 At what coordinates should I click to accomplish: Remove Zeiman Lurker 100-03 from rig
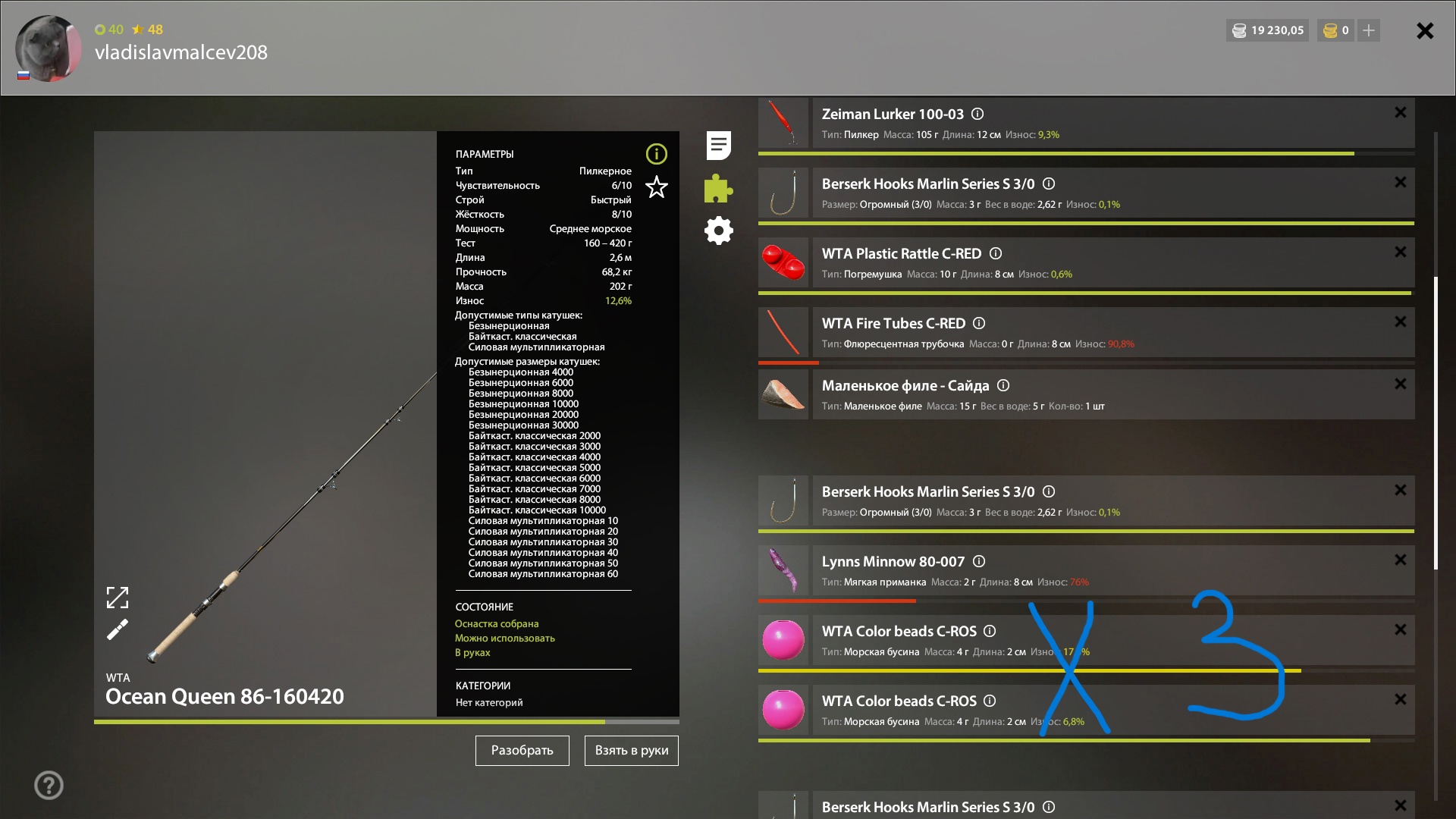click(x=1401, y=112)
